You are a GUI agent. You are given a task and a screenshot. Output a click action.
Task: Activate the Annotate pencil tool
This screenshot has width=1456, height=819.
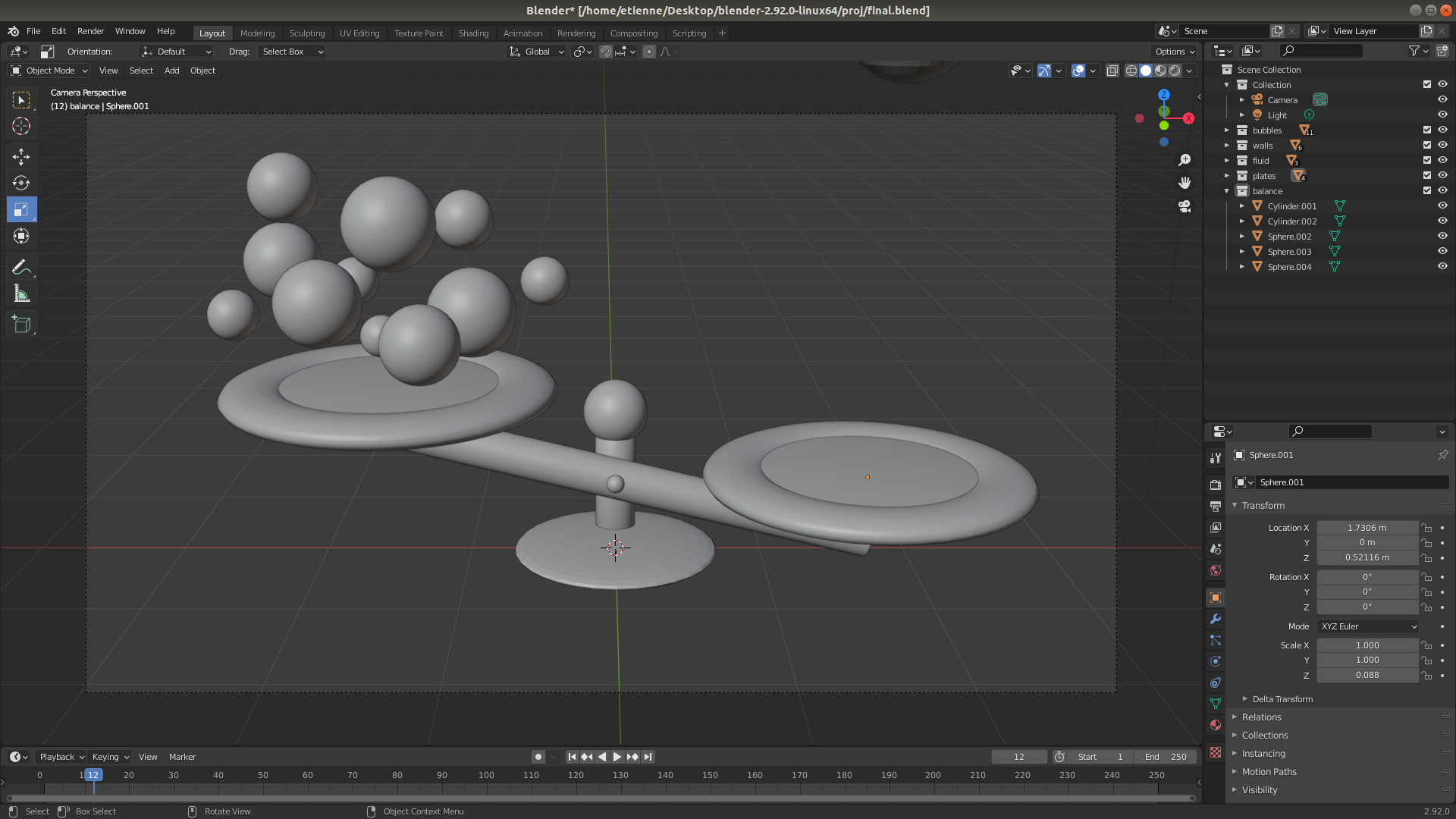pyautogui.click(x=21, y=267)
